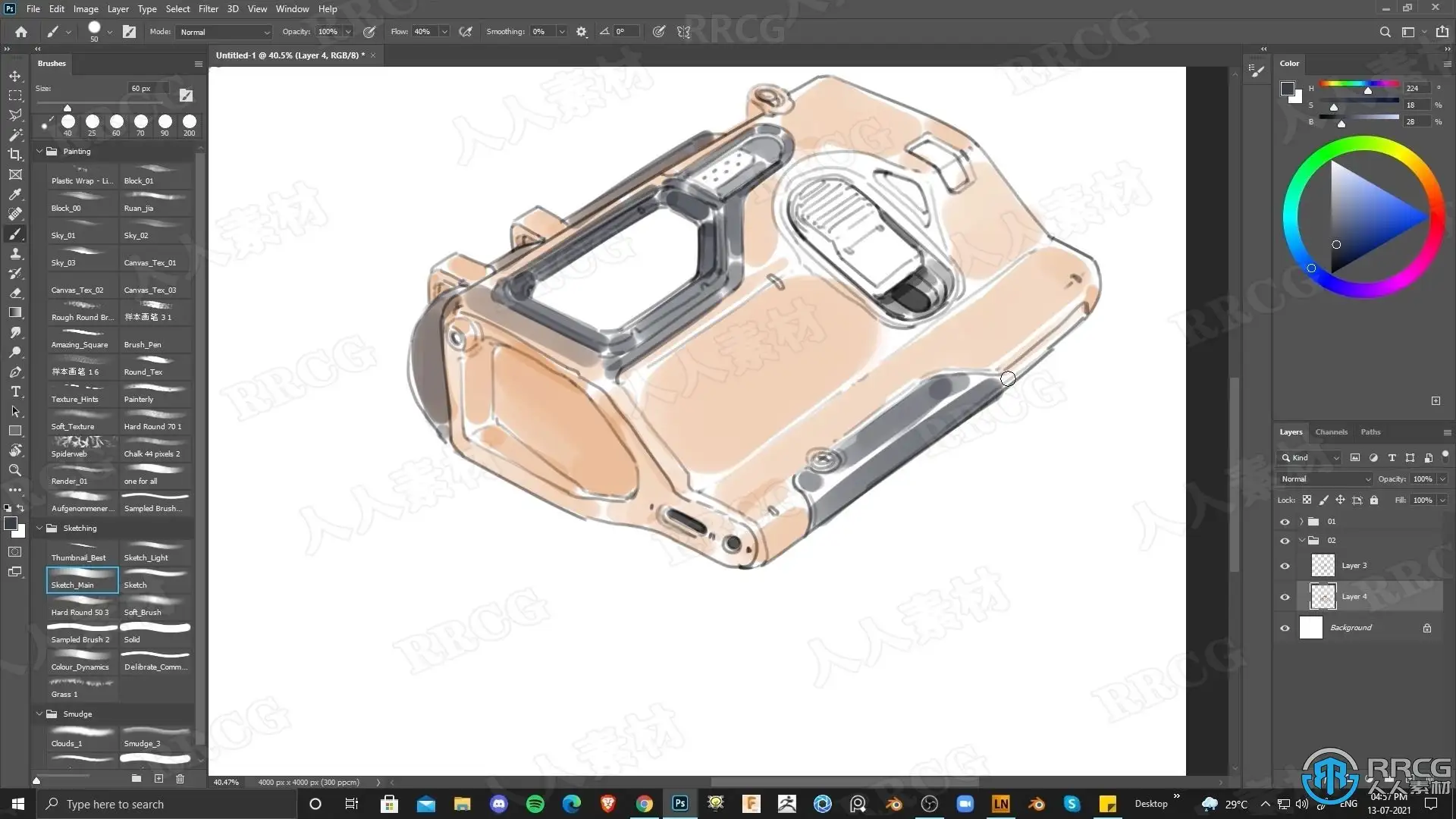Select the Sketch_Main brush
Screen dimensions: 1456x819
(82, 580)
